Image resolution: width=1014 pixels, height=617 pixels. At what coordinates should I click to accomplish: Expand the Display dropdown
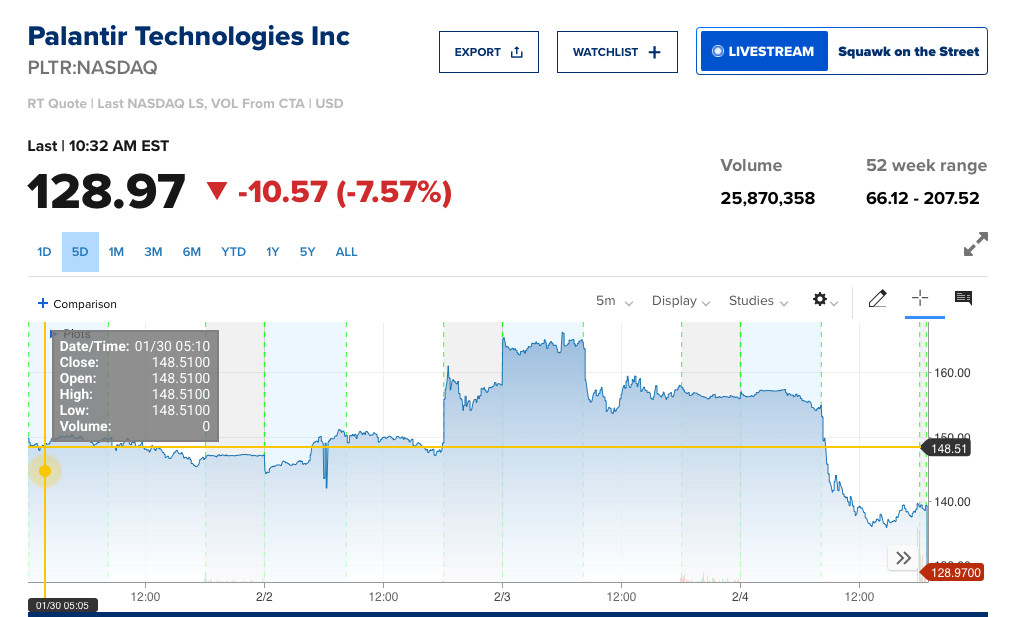(680, 301)
